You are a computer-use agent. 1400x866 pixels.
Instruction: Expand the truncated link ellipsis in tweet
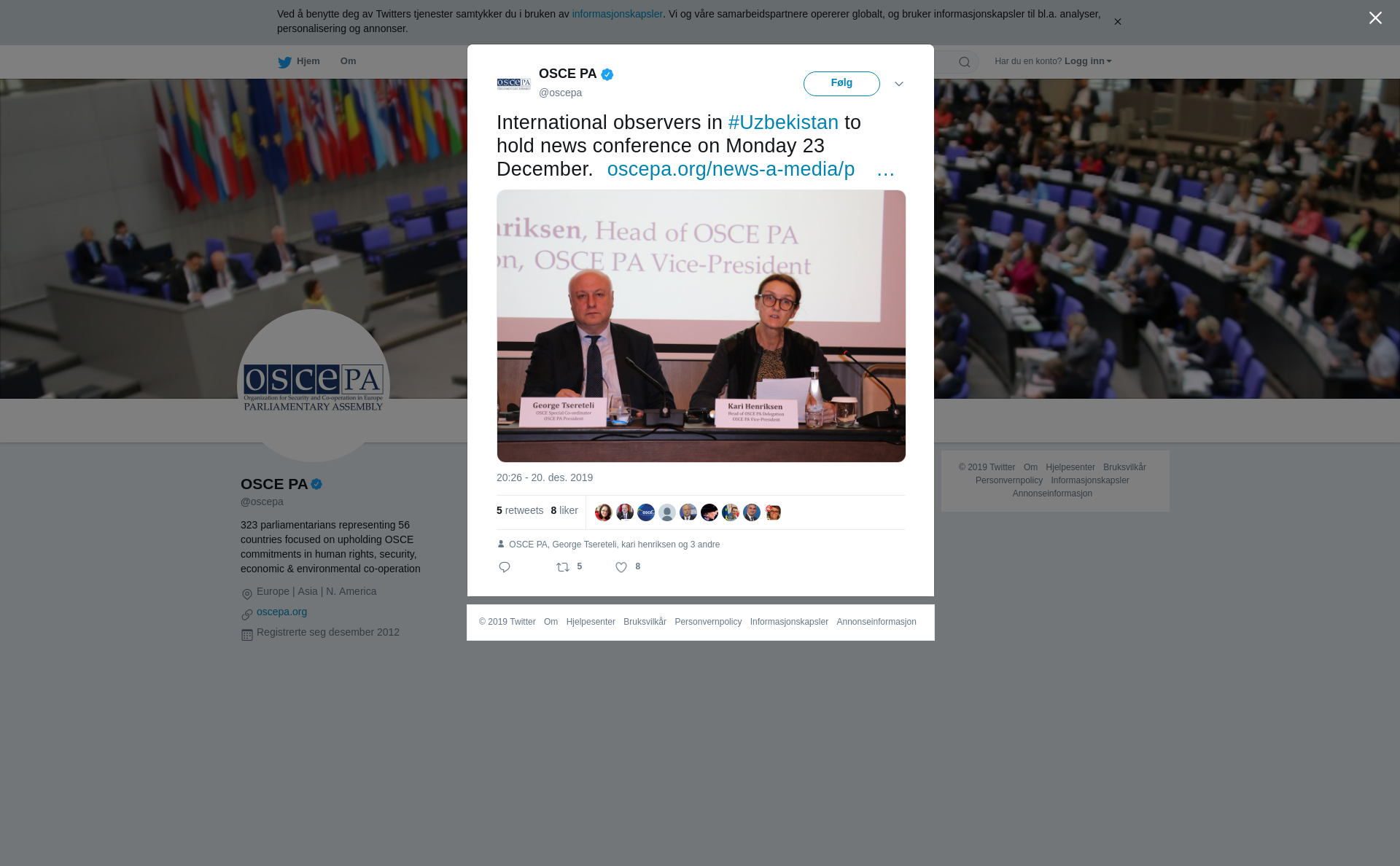pyautogui.click(x=886, y=169)
